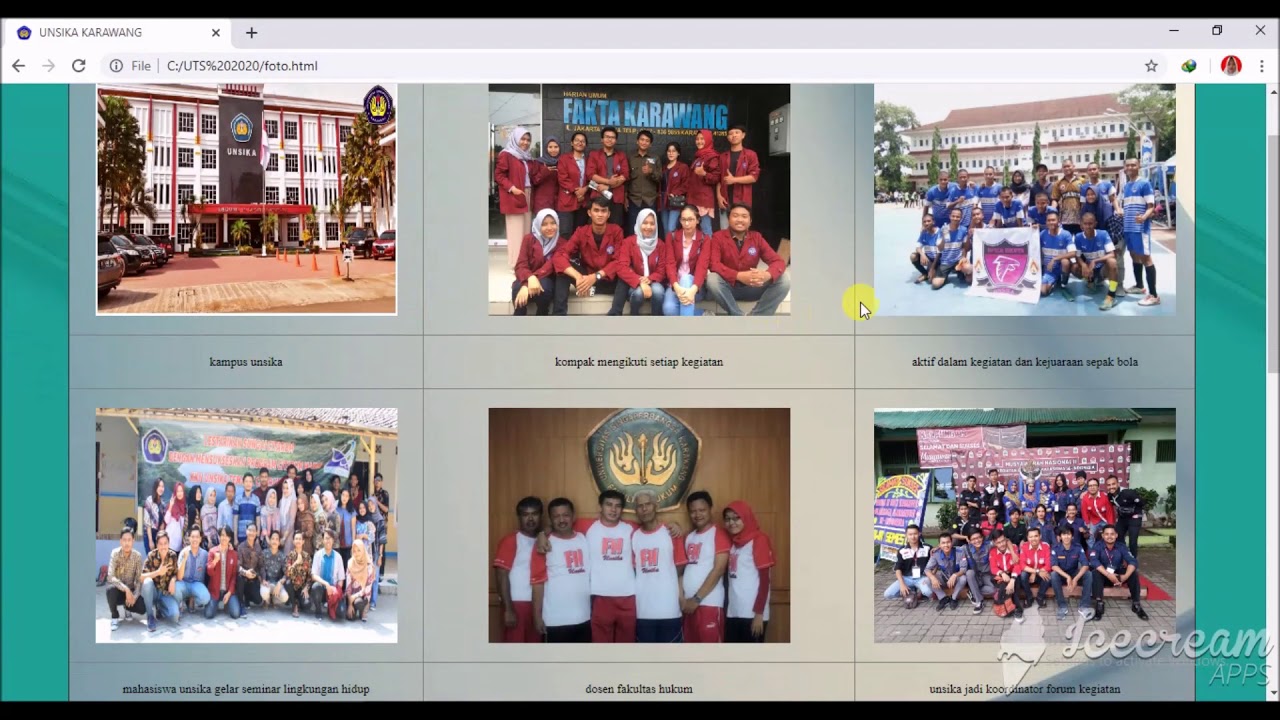Reload the page with refresh icon
1280x720 pixels.
click(x=78, y=66)
